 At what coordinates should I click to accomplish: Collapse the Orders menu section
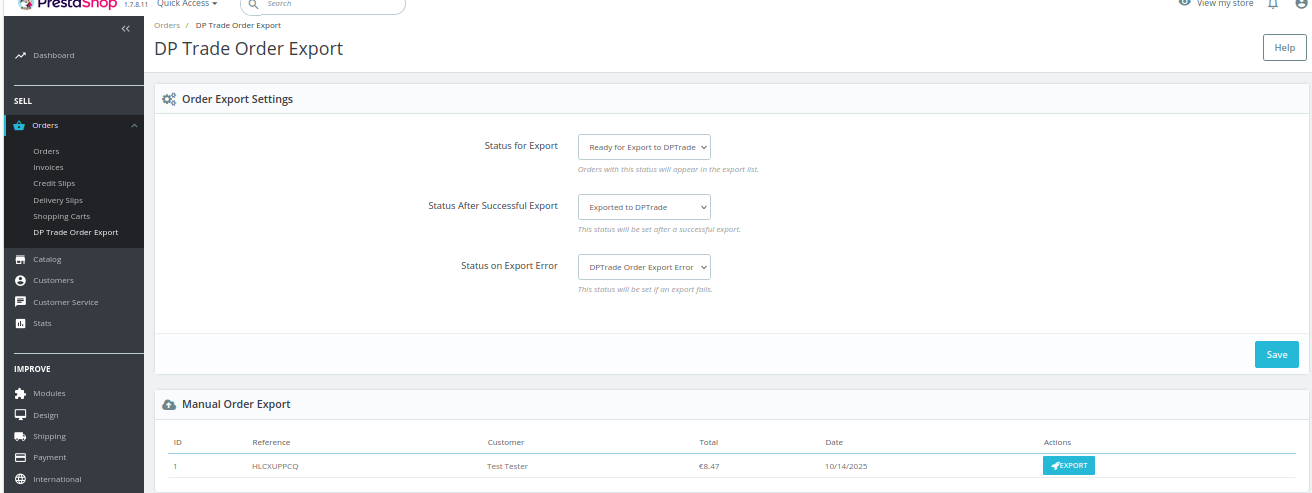(134, 126)
